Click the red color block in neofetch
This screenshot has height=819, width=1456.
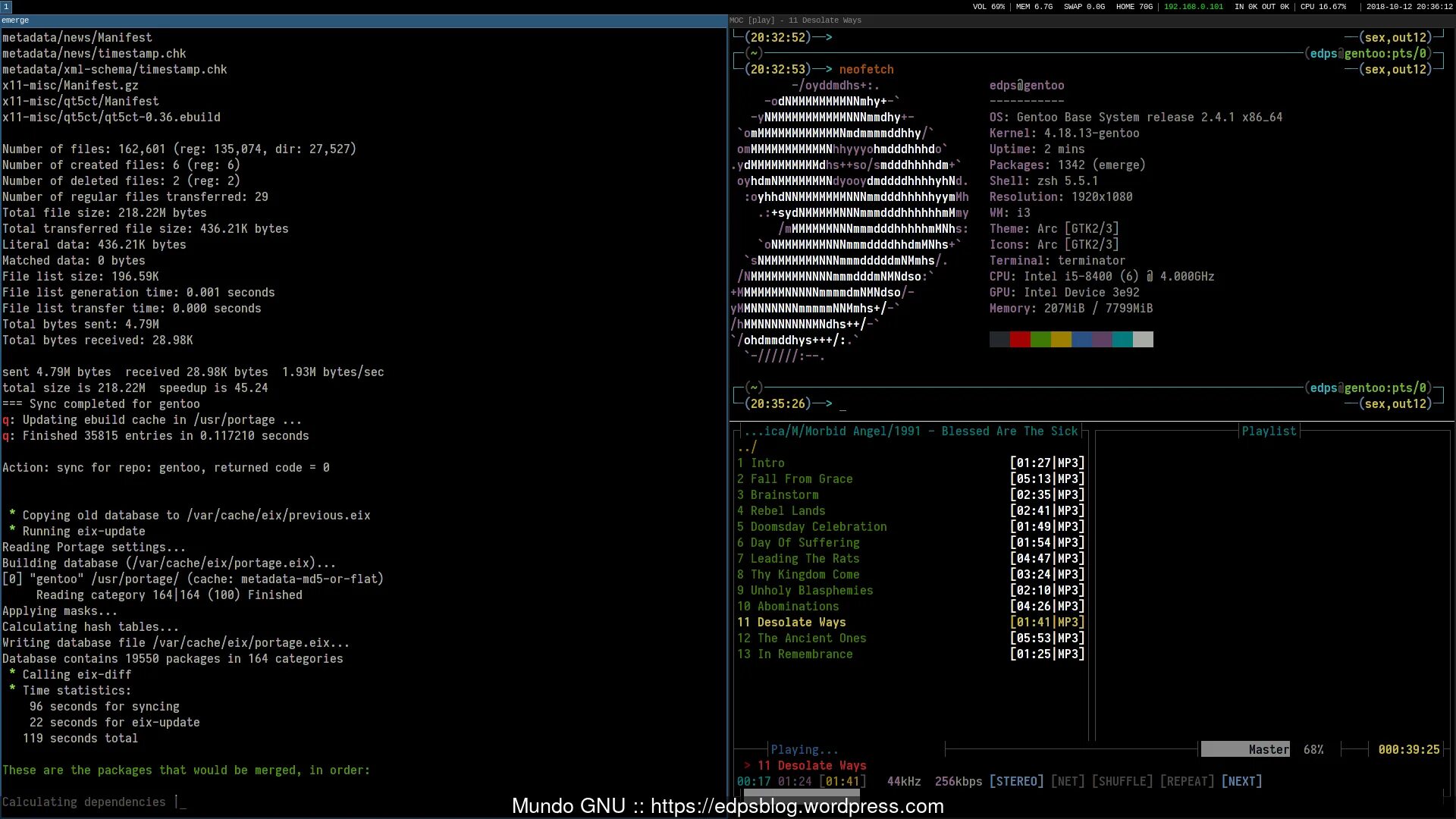coord(1020,340)
